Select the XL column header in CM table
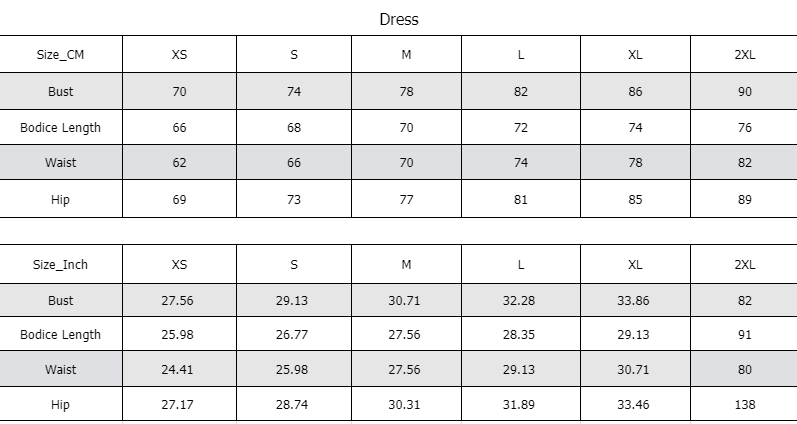 [635, 54]
